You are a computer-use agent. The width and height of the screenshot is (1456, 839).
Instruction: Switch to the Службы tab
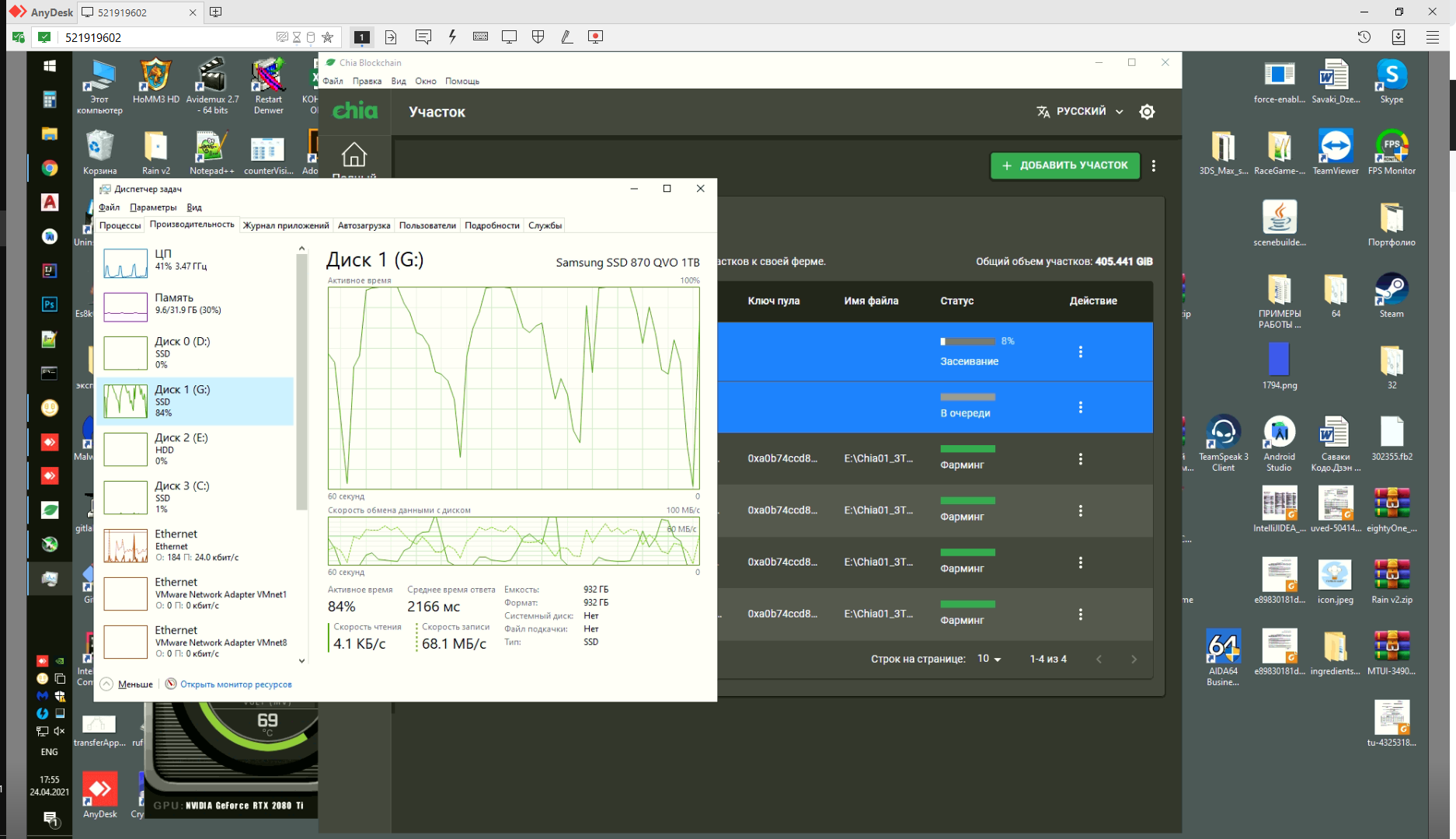545,225
